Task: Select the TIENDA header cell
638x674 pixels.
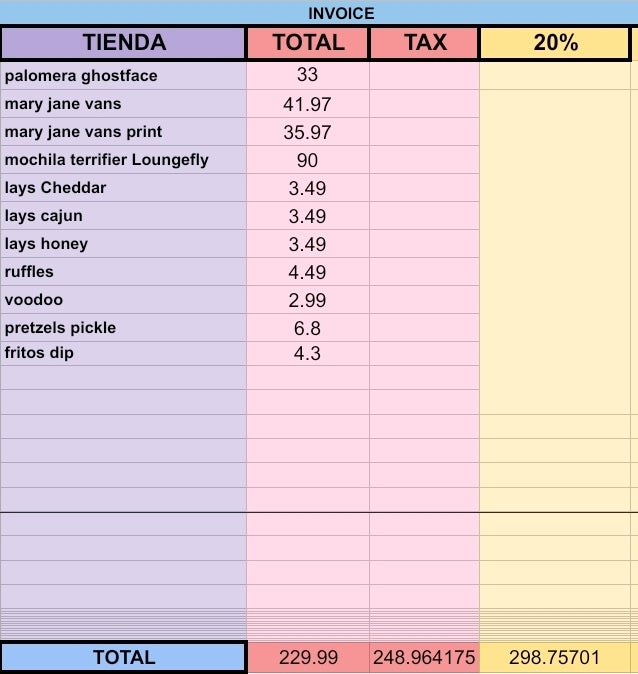Action: pyautogui.click(x=124, y=43)
